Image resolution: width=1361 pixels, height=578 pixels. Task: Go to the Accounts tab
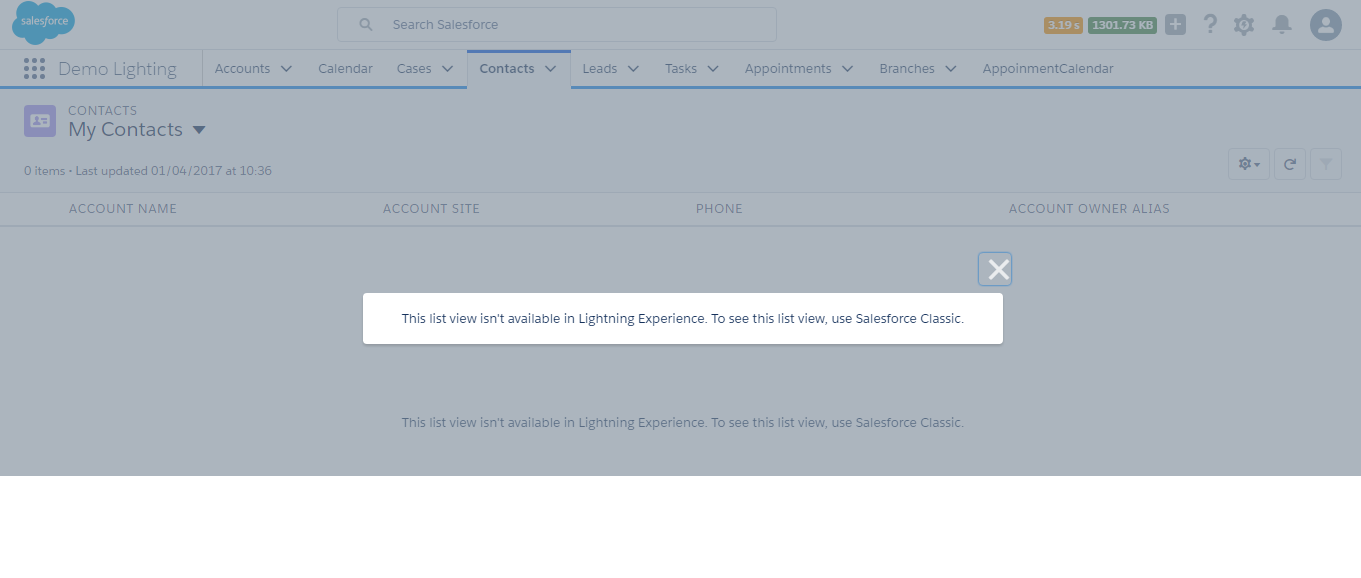(x=242, y=69)
